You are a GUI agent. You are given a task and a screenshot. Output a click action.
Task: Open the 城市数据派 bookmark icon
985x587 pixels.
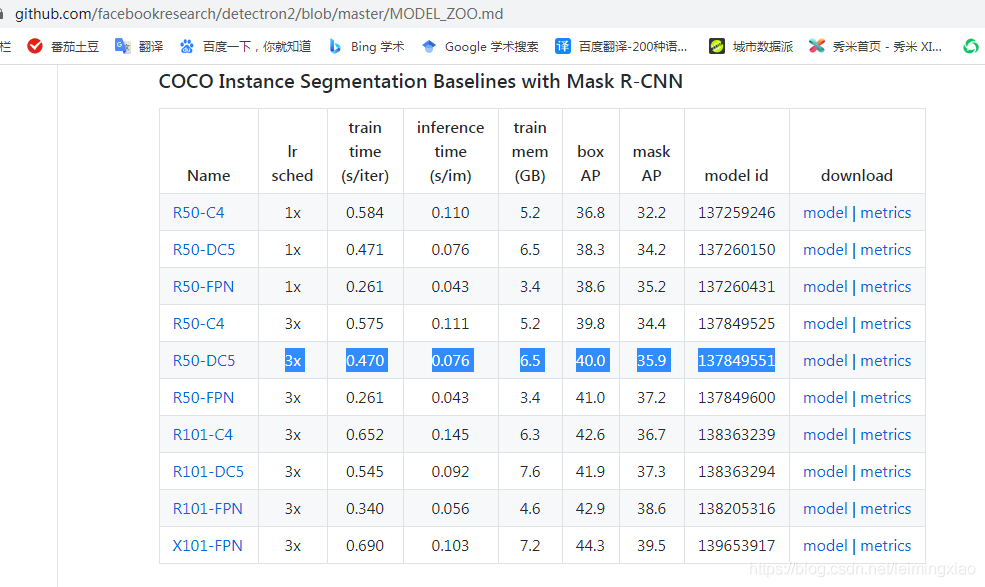[x=716, y=46]
